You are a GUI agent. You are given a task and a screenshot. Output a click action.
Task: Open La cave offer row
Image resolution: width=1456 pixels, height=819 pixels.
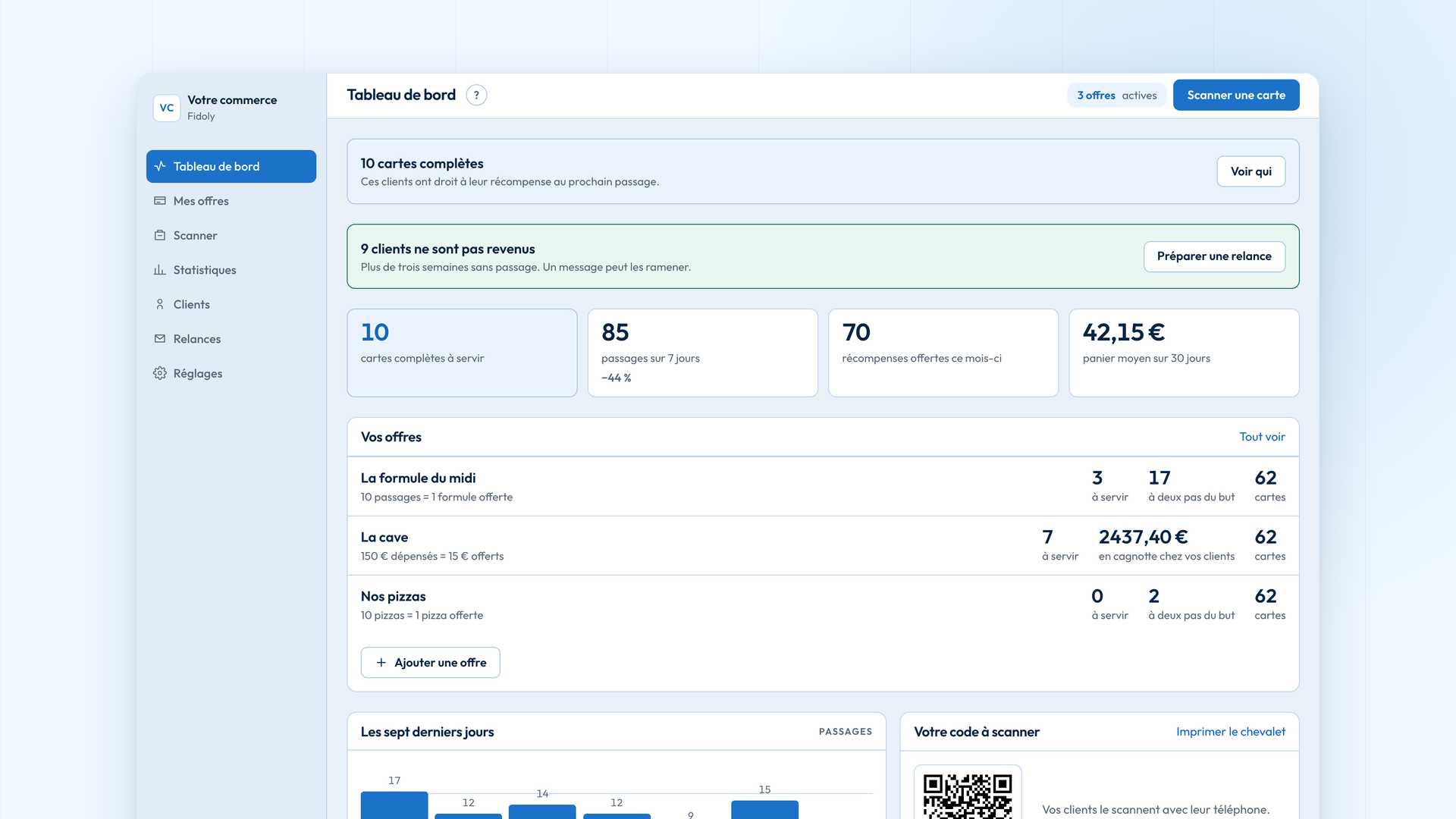click(x=823, y=546)
